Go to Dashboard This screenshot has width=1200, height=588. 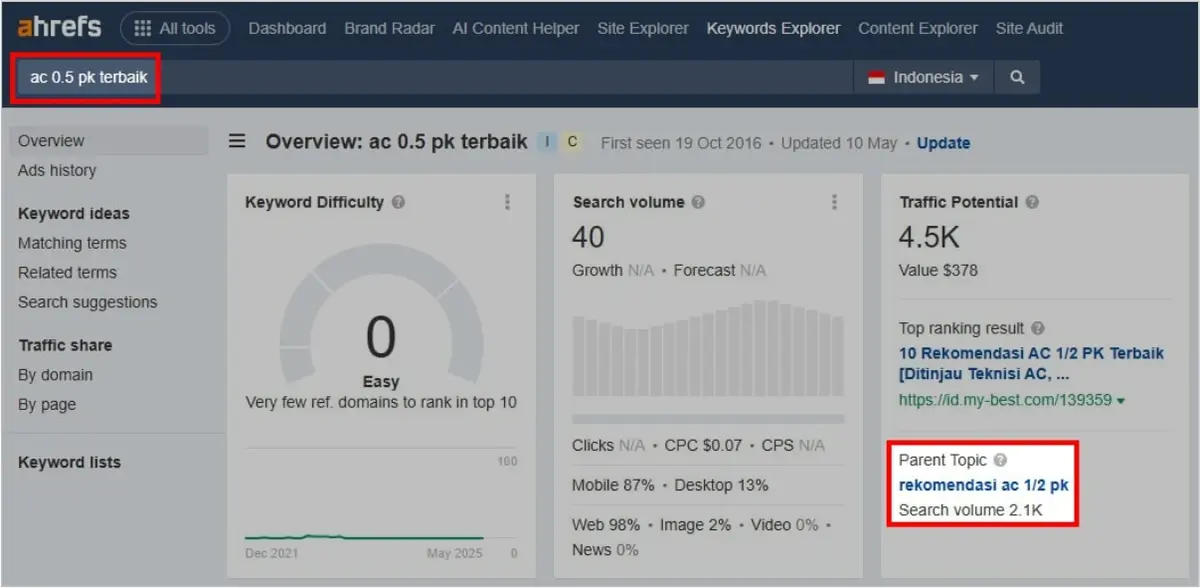287,28
